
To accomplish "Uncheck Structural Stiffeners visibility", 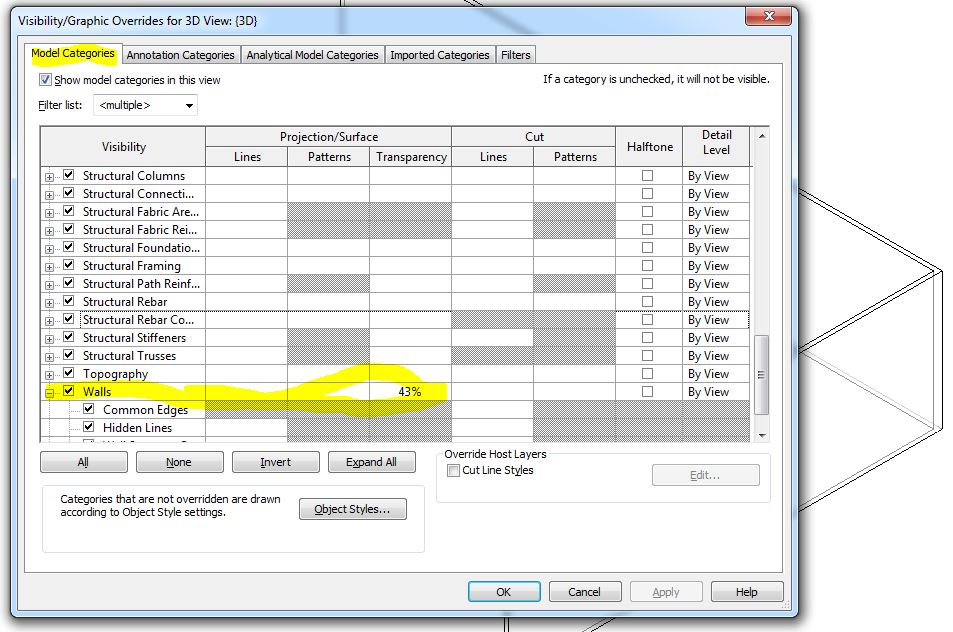I will click(69, 337).
